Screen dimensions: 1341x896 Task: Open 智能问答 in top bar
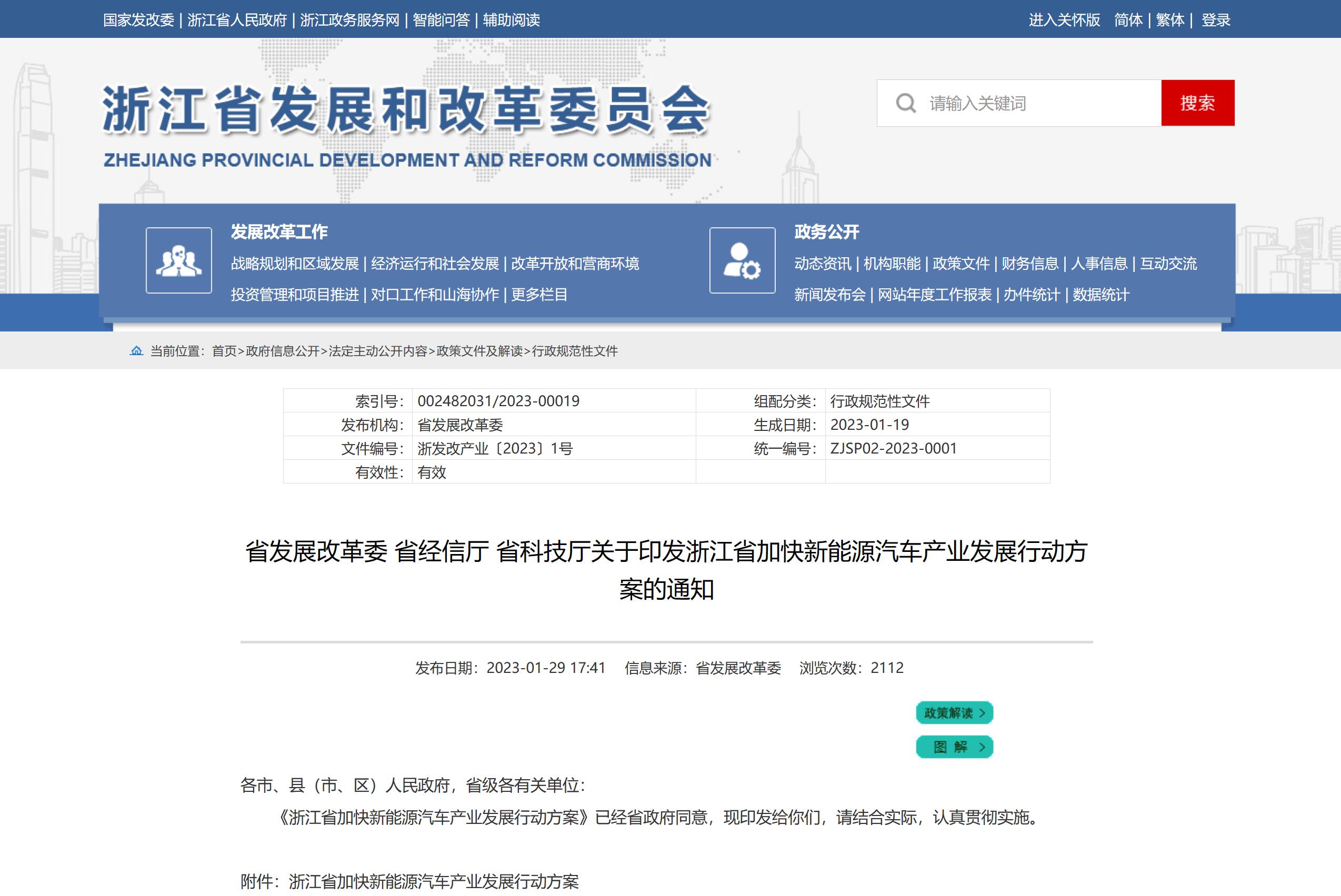click(441, 20)
